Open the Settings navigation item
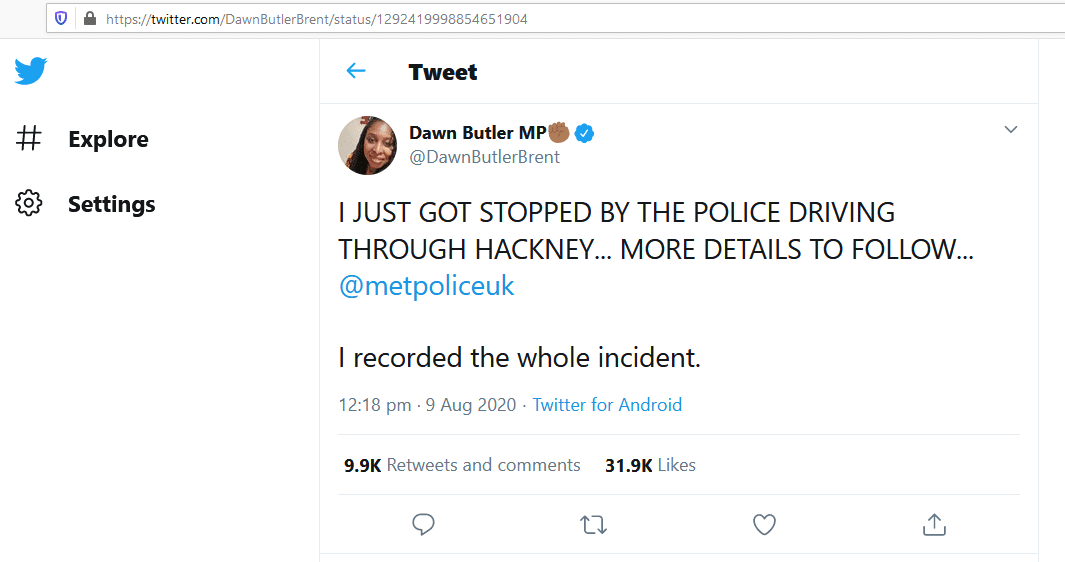Screen dimensions: 1065x562 [111, 204]
